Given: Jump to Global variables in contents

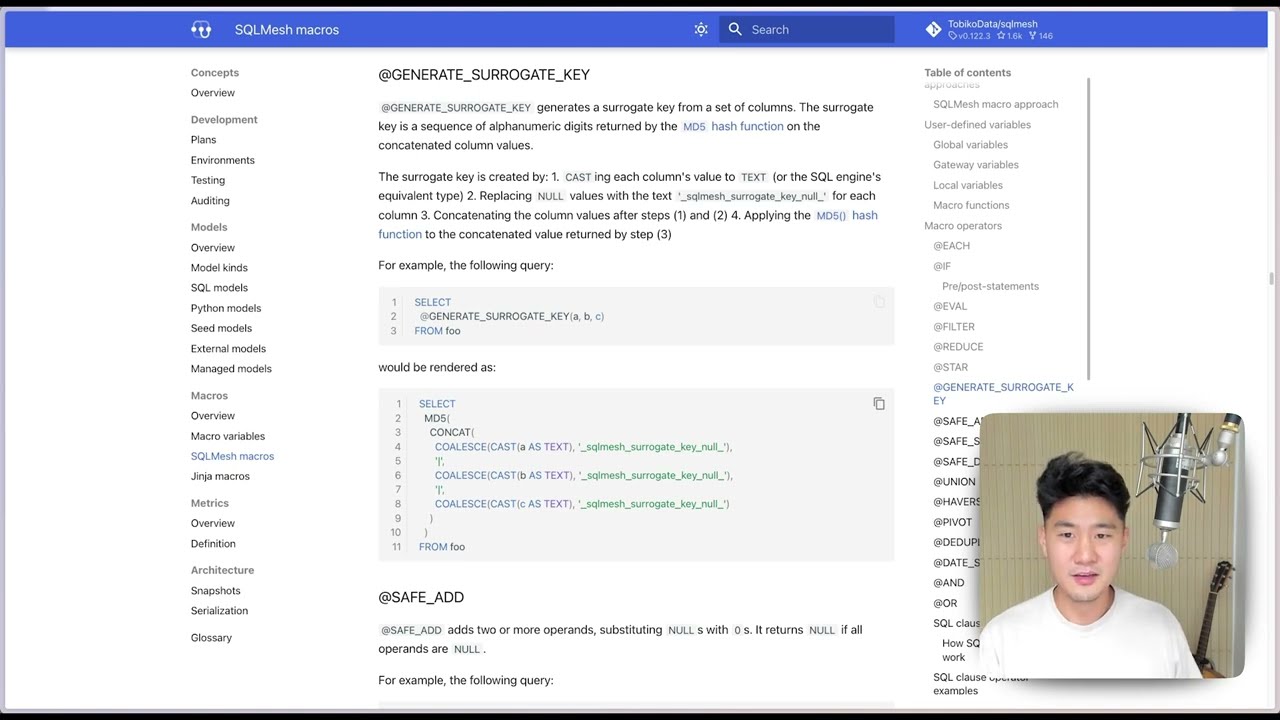Looking at the screenshot, I should (970, 145).
